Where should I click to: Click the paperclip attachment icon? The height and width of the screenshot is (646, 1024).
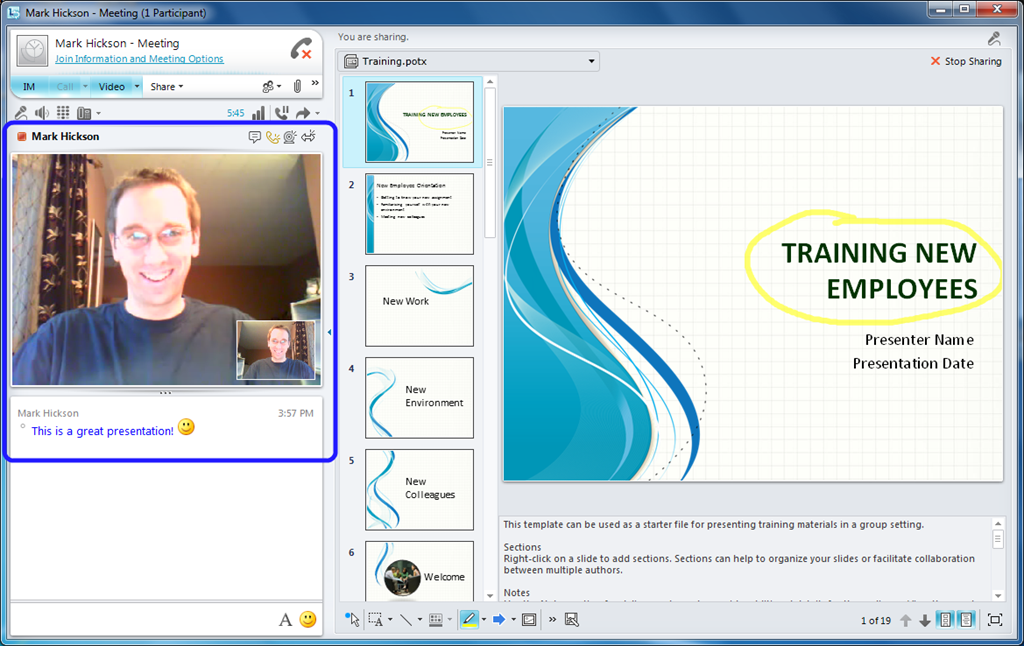pyautogui.click(x=297, y=86)
